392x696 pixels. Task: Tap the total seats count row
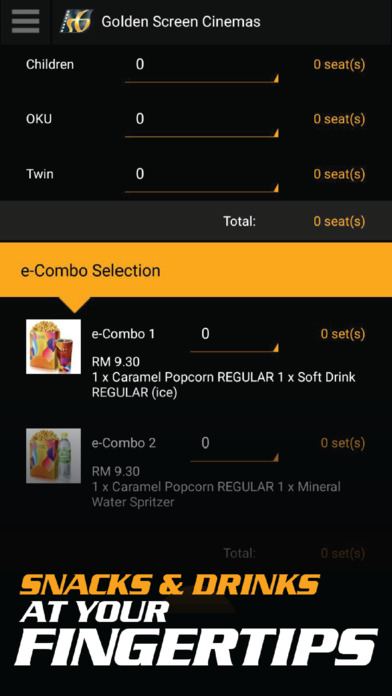click(196, 221)
